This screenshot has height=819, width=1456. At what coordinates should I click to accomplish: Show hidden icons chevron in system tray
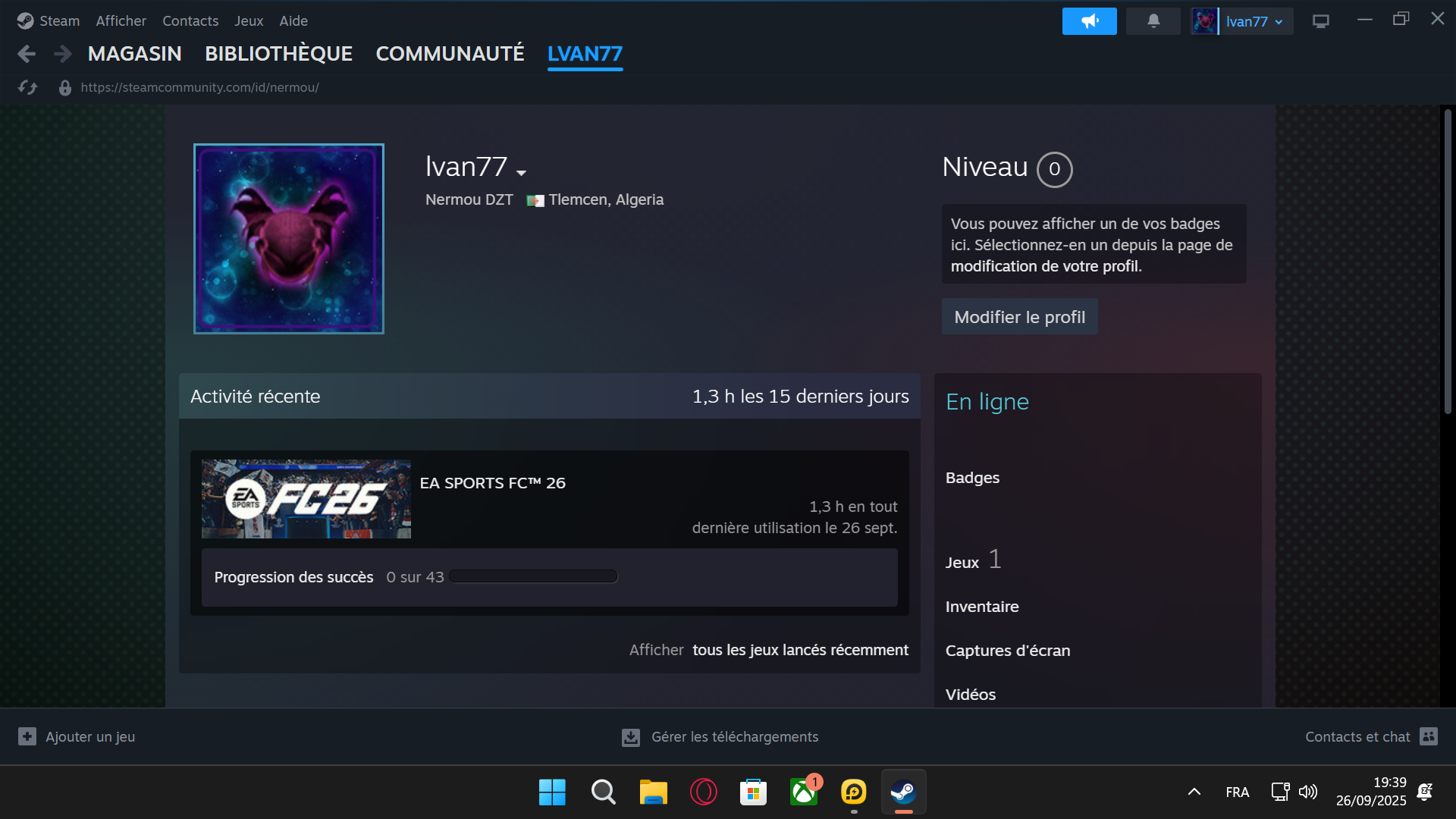click(x=1194, y=792)
